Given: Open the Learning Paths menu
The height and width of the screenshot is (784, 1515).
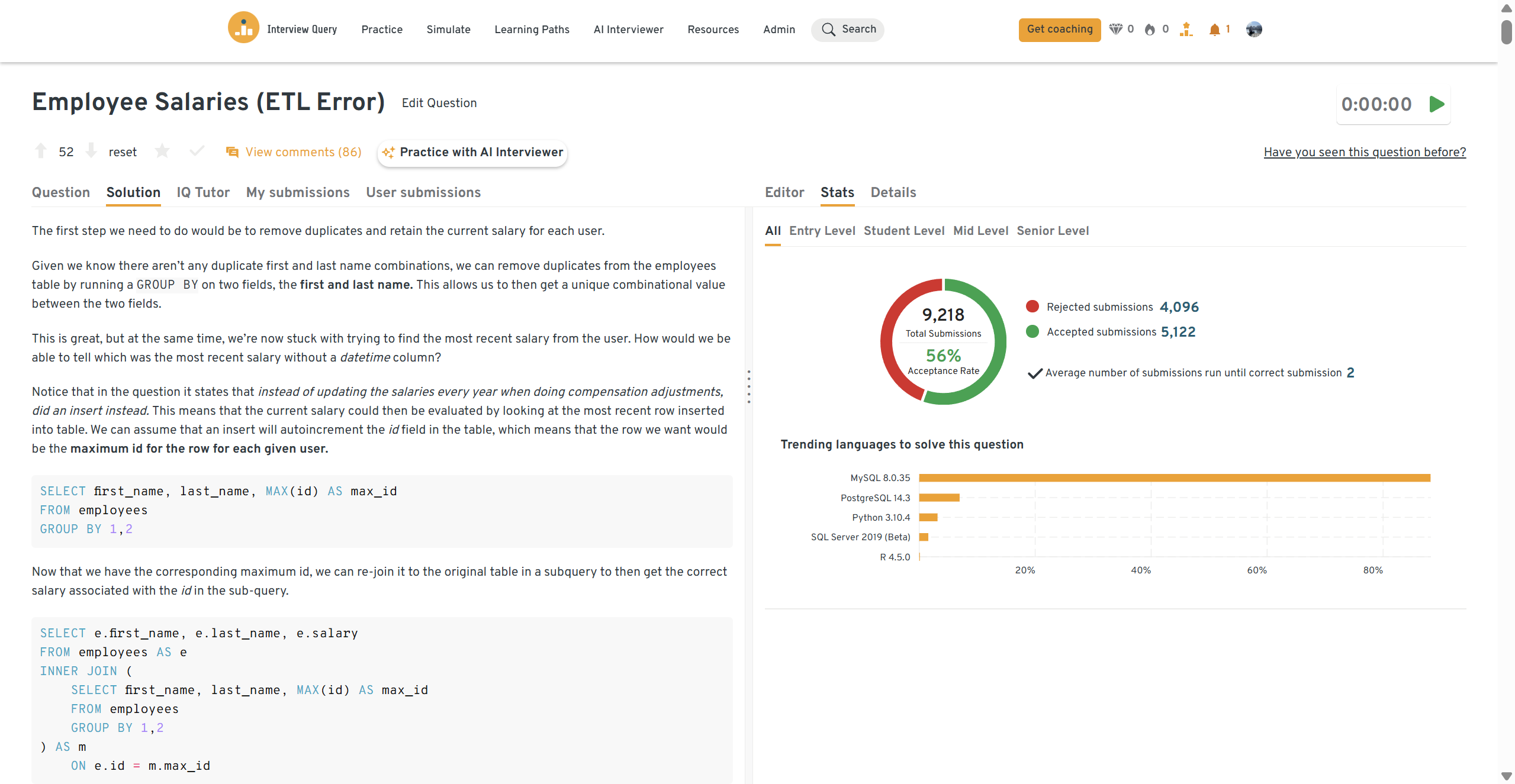Looking at the screenshot, I should [x=532, y=30].
